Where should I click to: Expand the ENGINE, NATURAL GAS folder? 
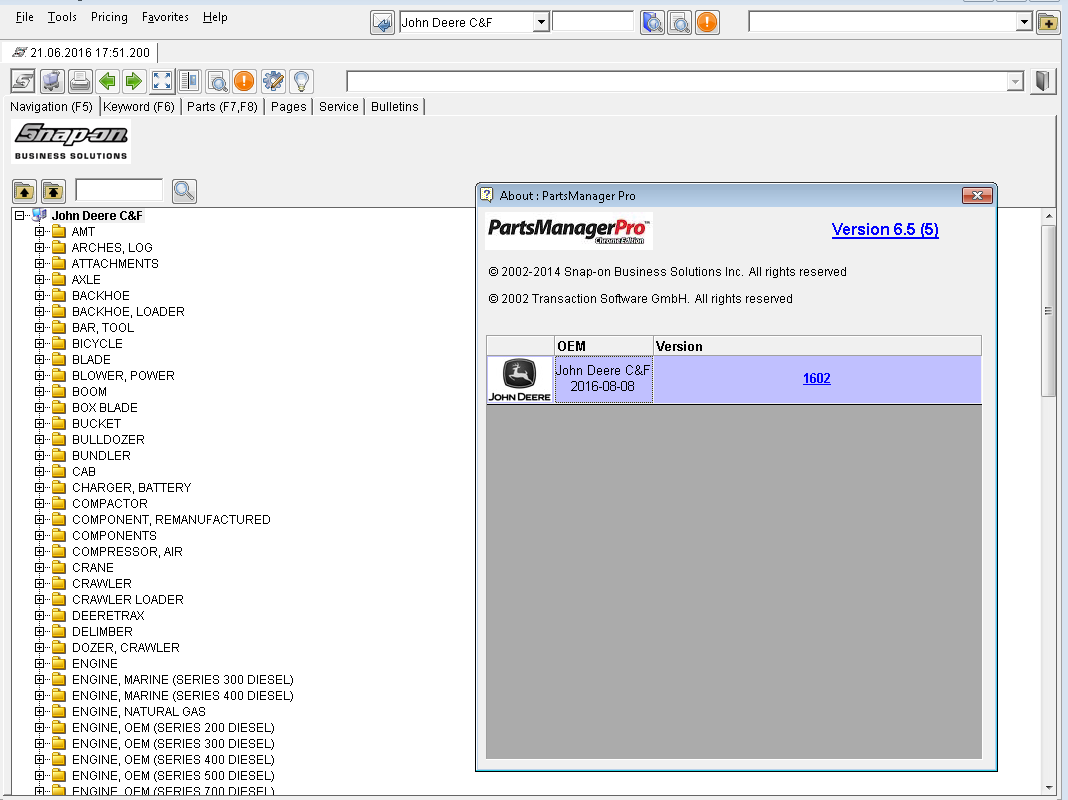pos(40,711)
